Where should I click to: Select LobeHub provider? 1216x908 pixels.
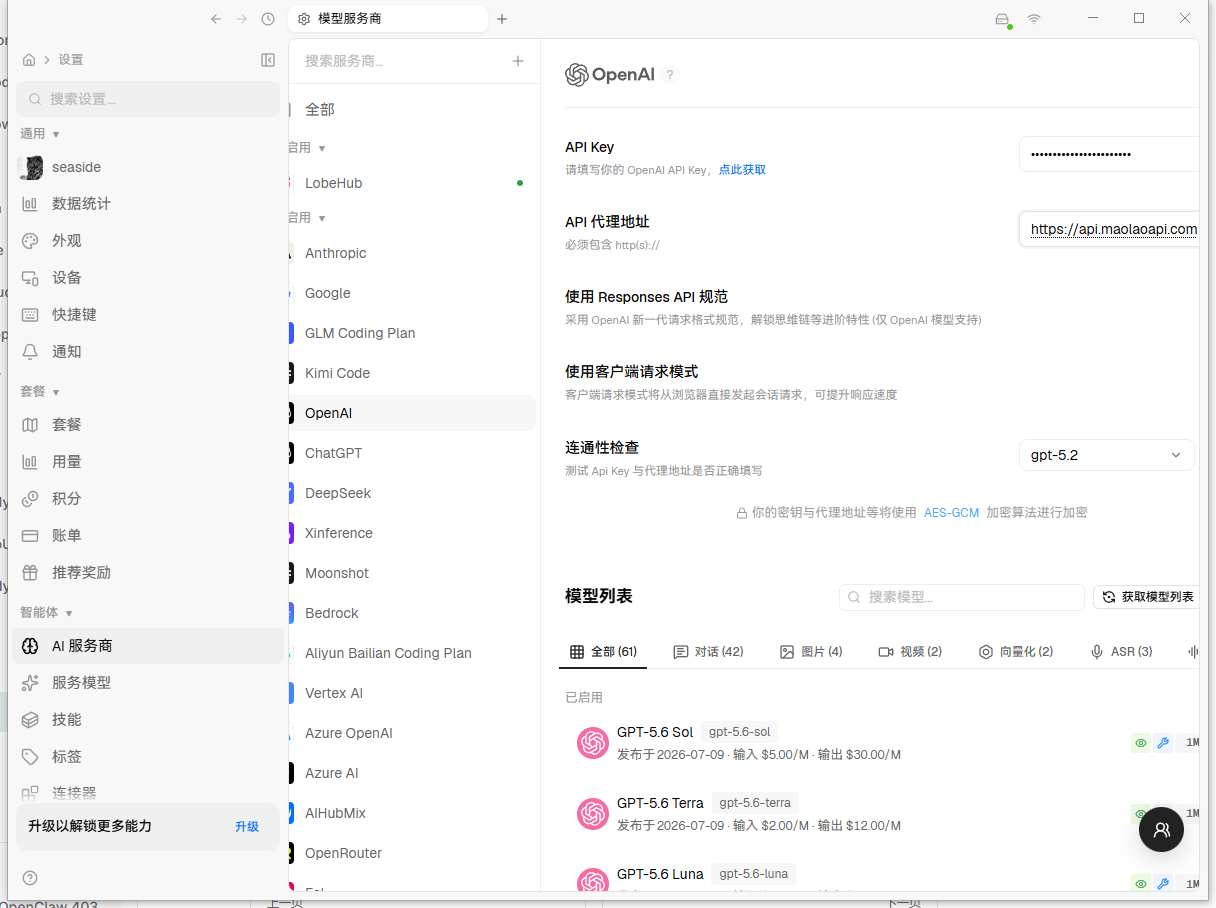[x=412, y=183]
